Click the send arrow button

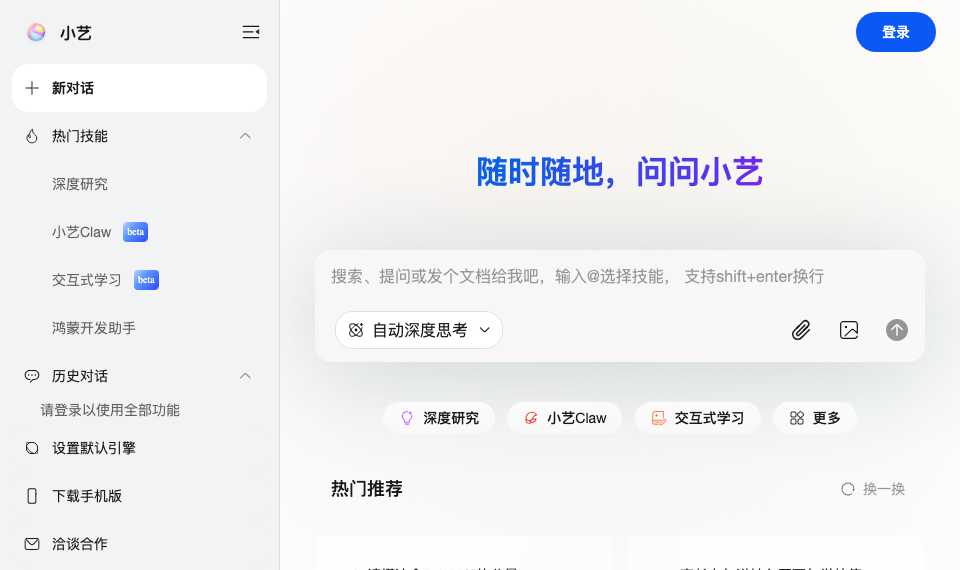[x=896, y=330]
